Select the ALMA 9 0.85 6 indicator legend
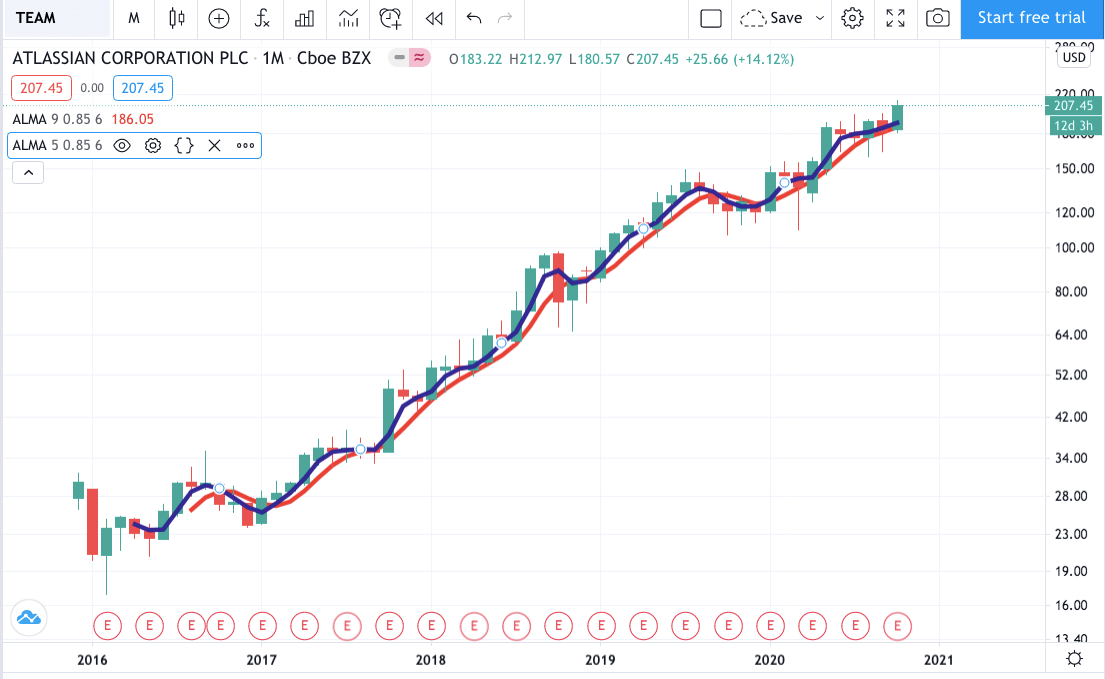This screenshot has width=1105, height=679. [x=57, y=119]
